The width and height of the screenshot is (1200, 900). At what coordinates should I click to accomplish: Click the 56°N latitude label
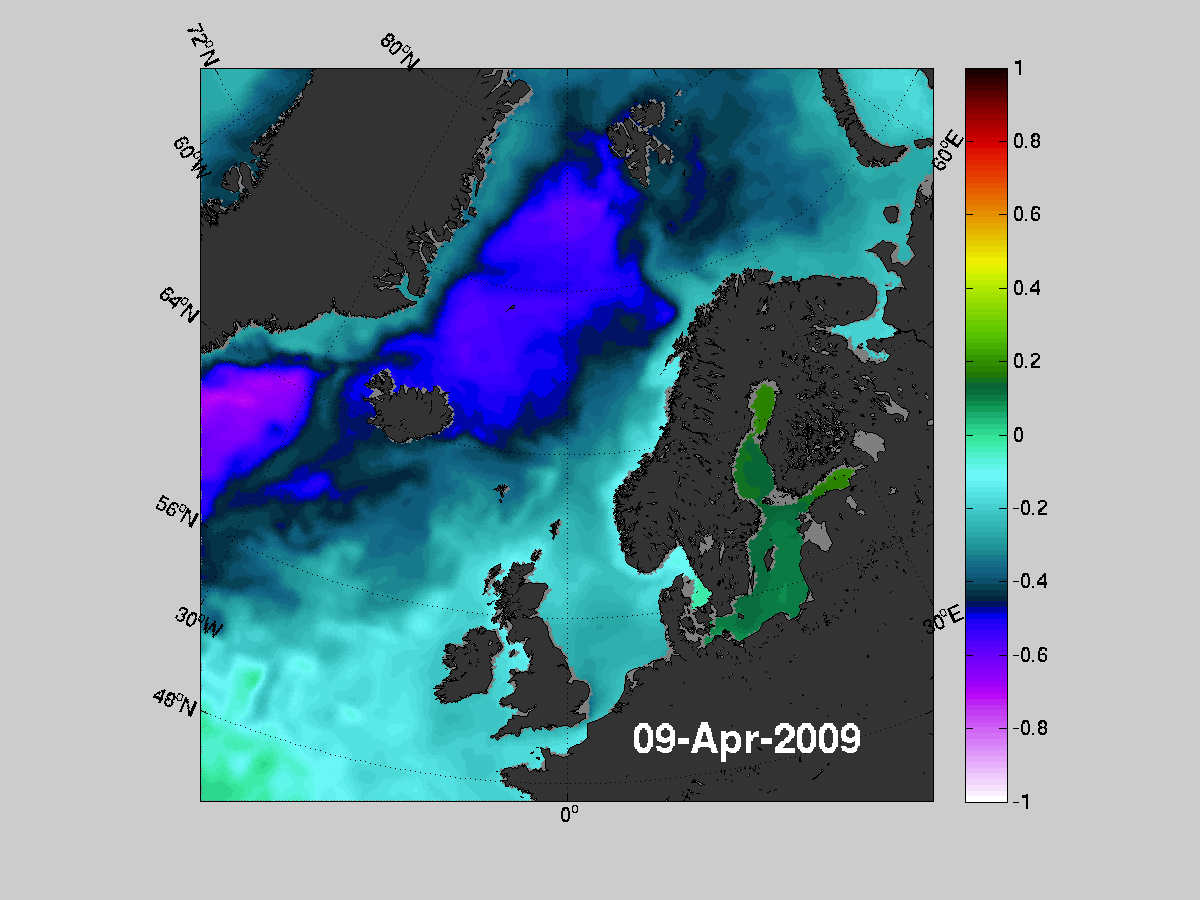point(177,510)
